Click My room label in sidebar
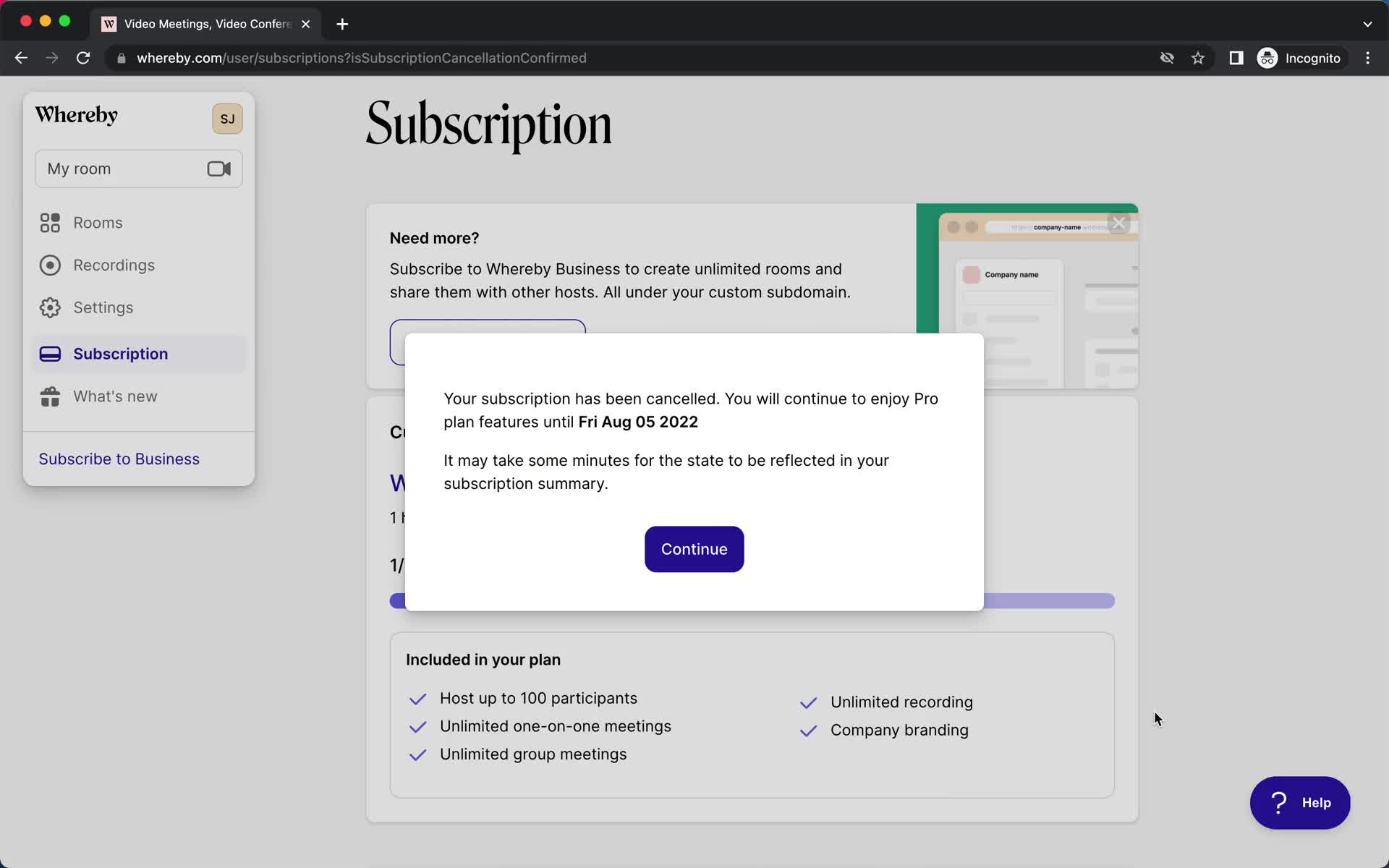The width and height of the screenshot is (1389, 868). (x=79, y=168)
